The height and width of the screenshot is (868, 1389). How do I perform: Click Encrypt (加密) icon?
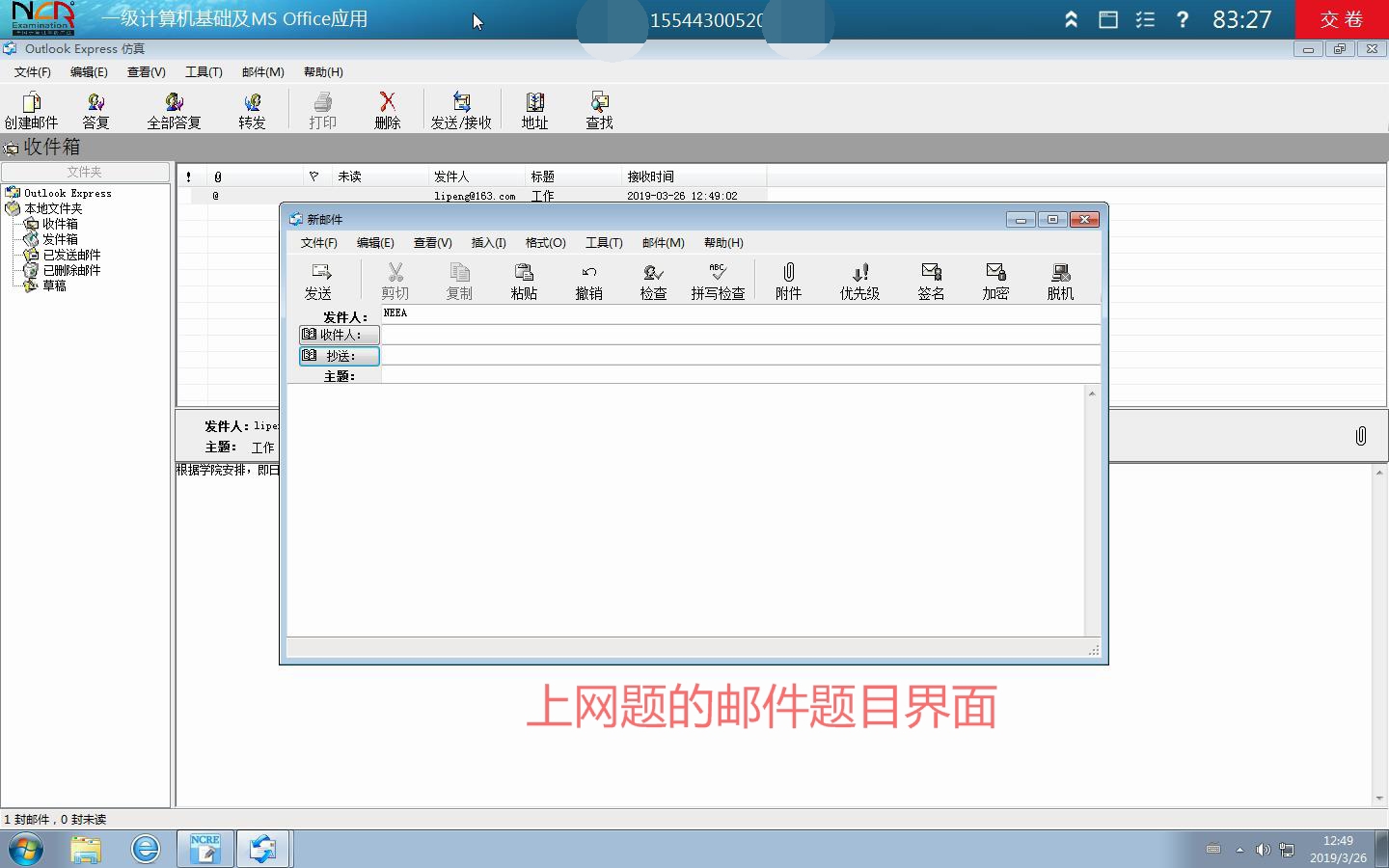point(995,281)
